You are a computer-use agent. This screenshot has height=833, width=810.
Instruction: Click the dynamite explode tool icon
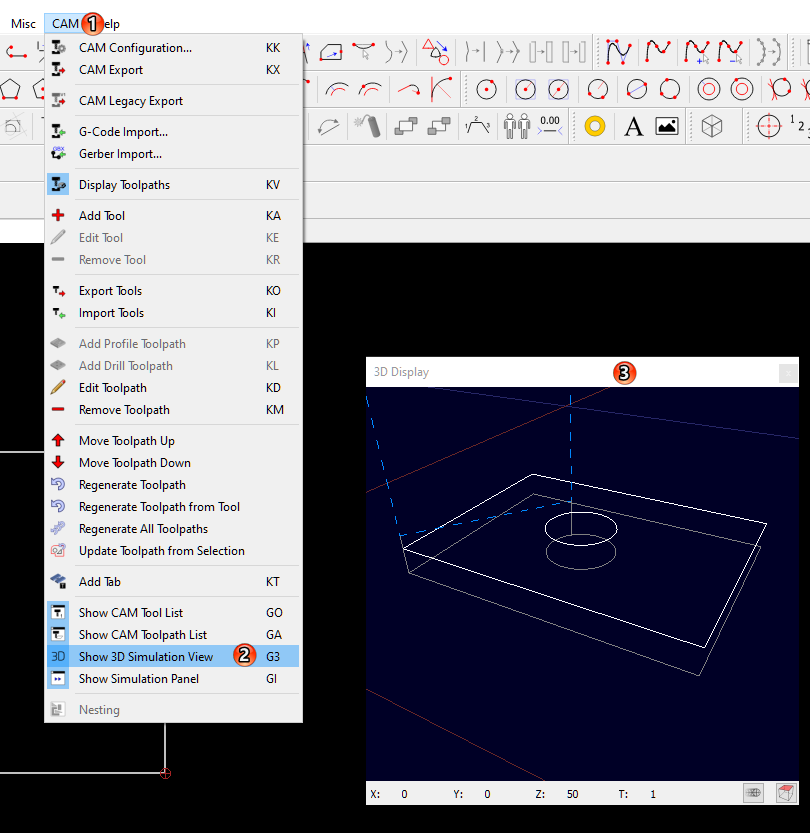tap(368, 126)
